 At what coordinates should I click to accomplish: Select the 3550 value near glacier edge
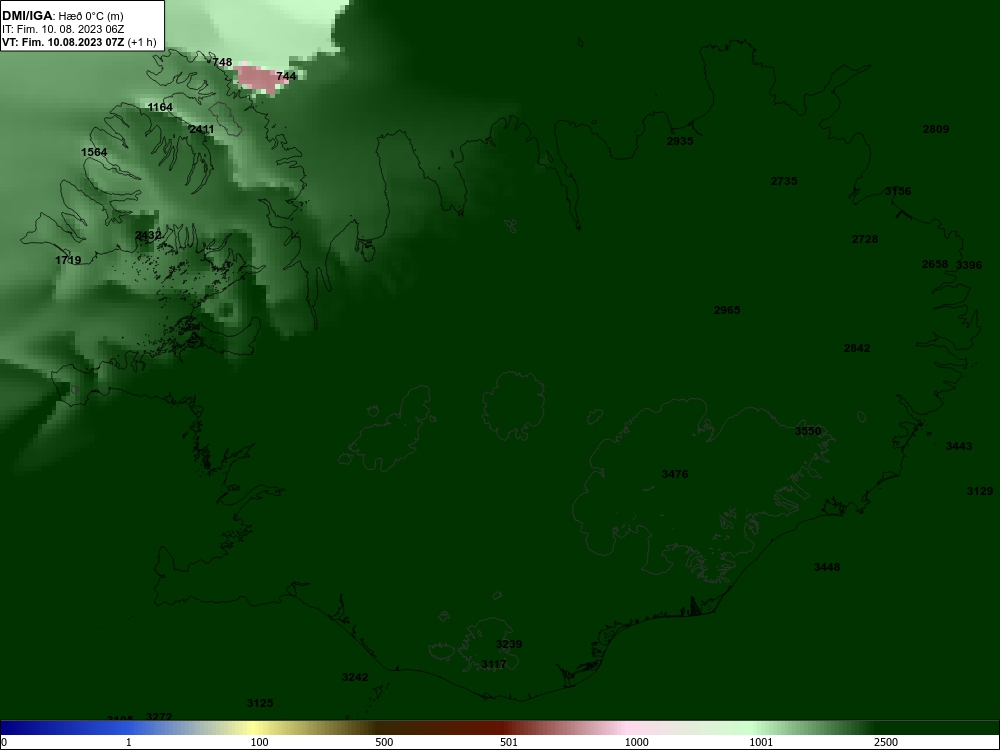click(x=808, y=431)
